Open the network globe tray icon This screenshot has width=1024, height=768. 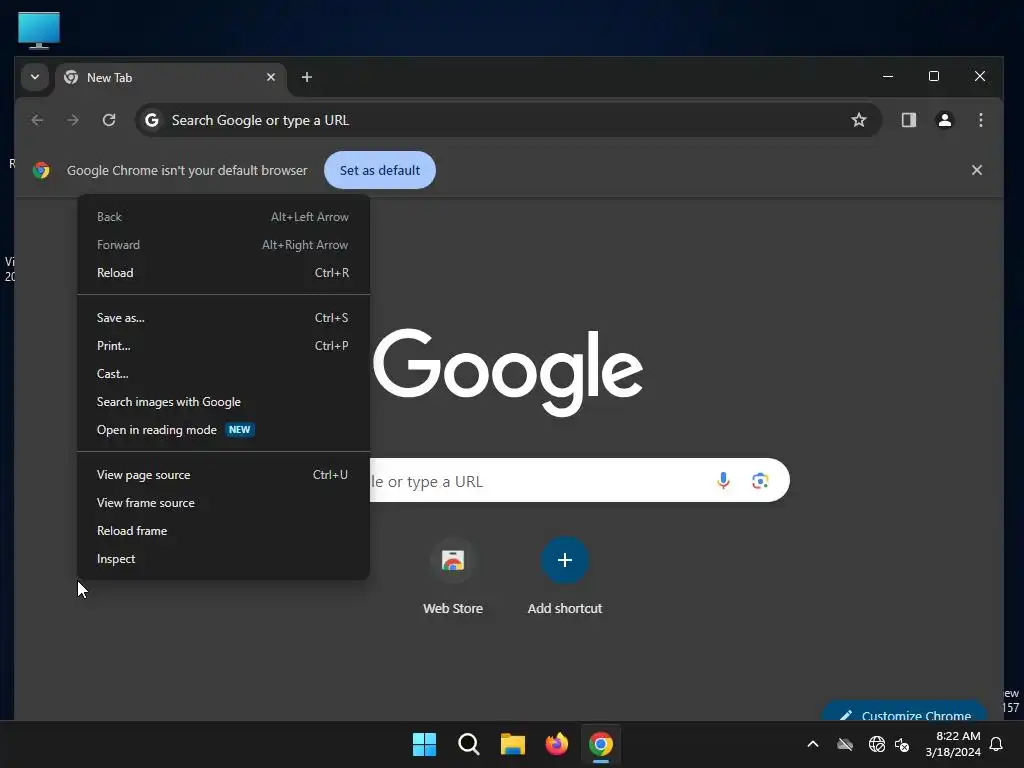[x=876, y=744]
